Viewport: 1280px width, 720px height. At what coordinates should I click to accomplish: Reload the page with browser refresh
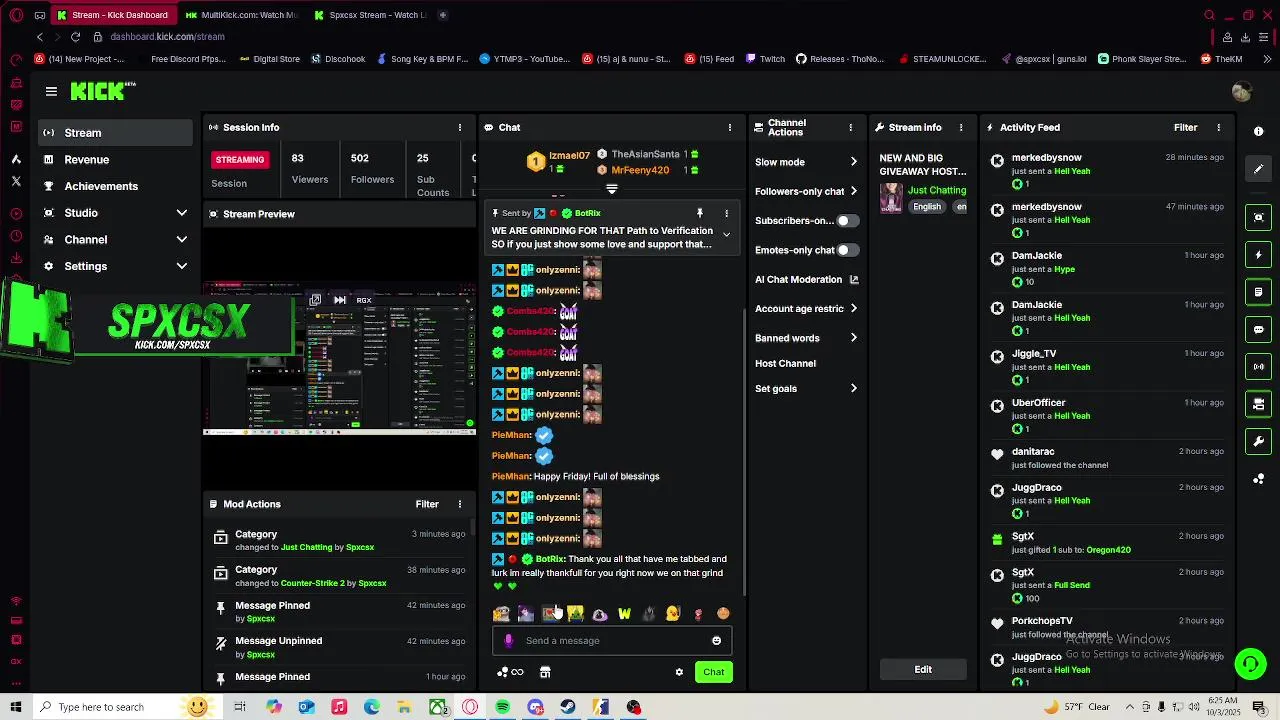75,37
